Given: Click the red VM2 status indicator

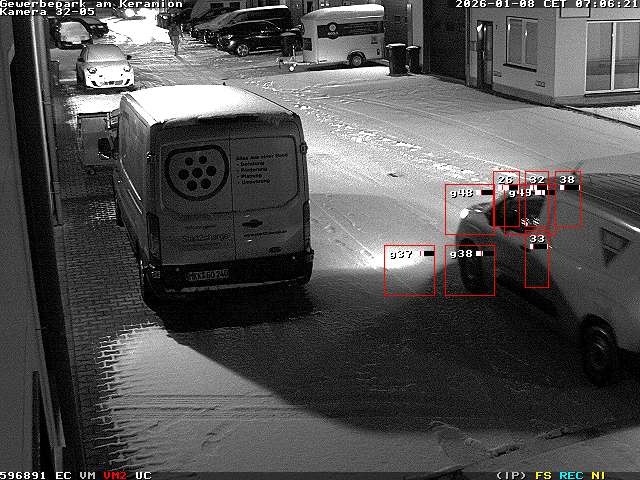Looking at the screenshot, I should 115,475.
